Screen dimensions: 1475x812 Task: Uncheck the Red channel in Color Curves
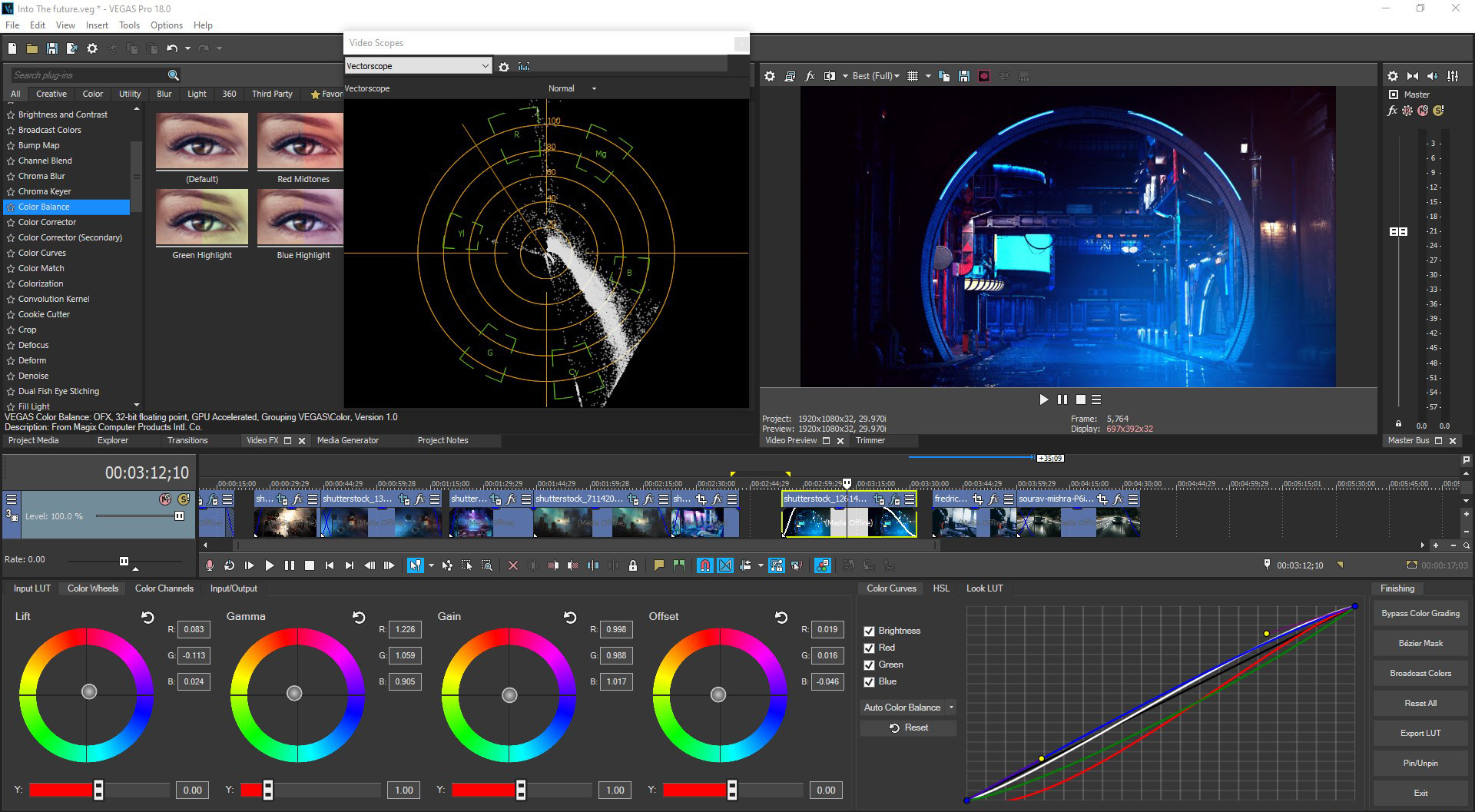click(870, 648)
